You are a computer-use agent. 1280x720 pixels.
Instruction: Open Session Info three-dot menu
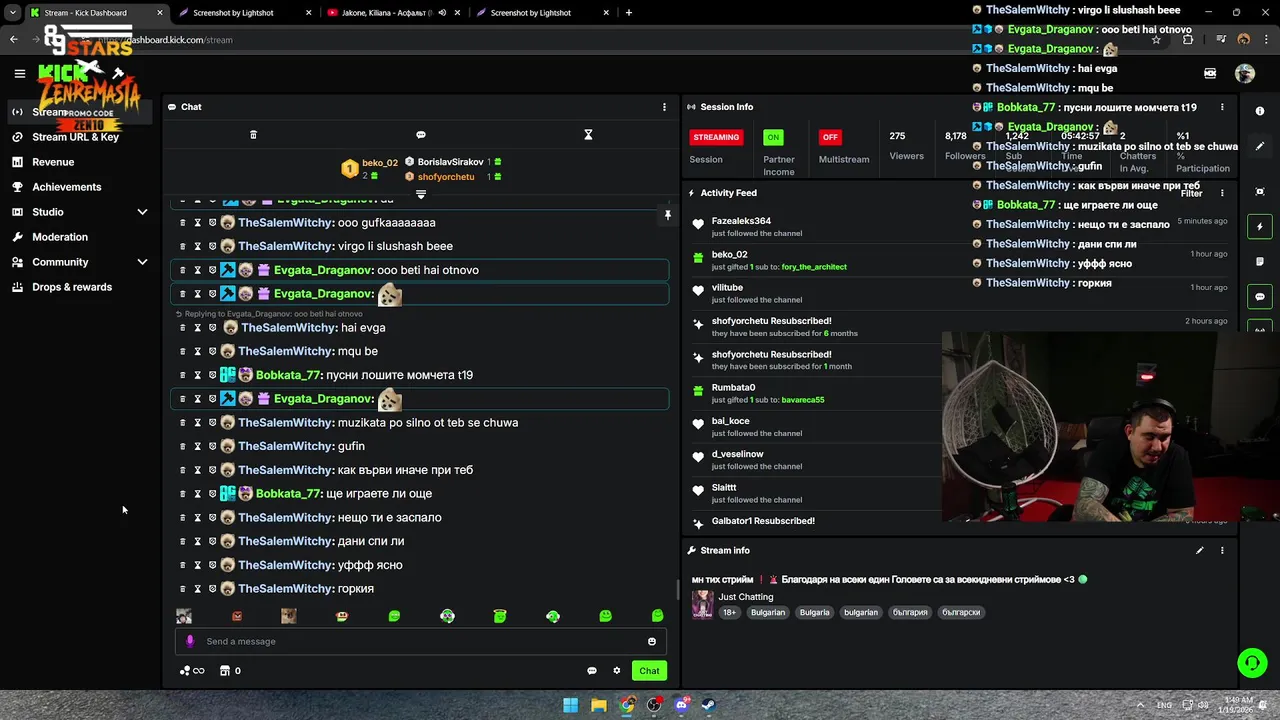point(1222,107)
